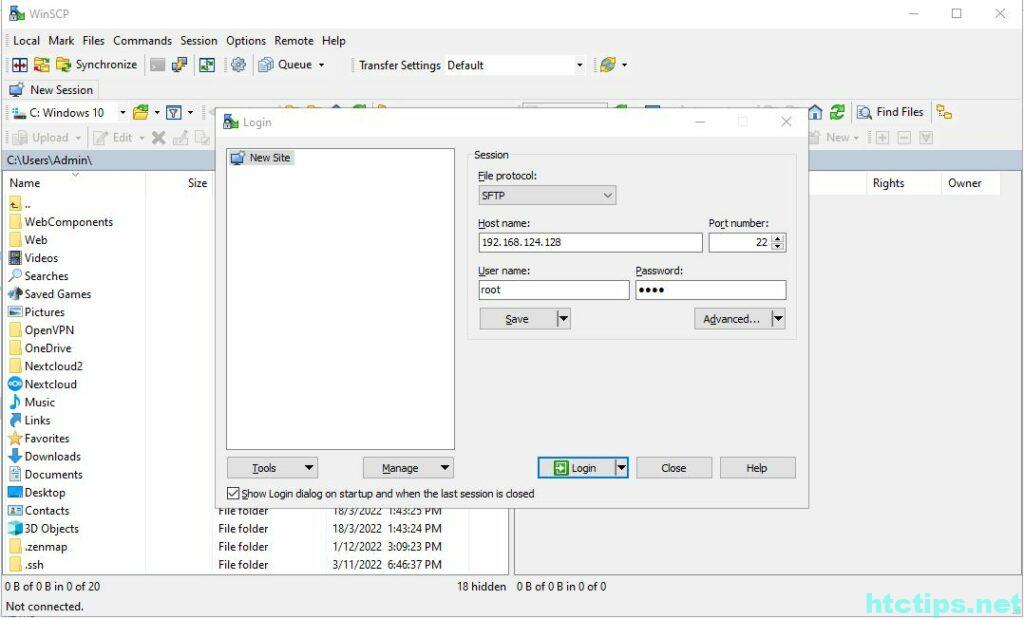Viewport: 1024px width, 619px height.
Task: Click the Name column header in local panel
Action: pos(76,183)
